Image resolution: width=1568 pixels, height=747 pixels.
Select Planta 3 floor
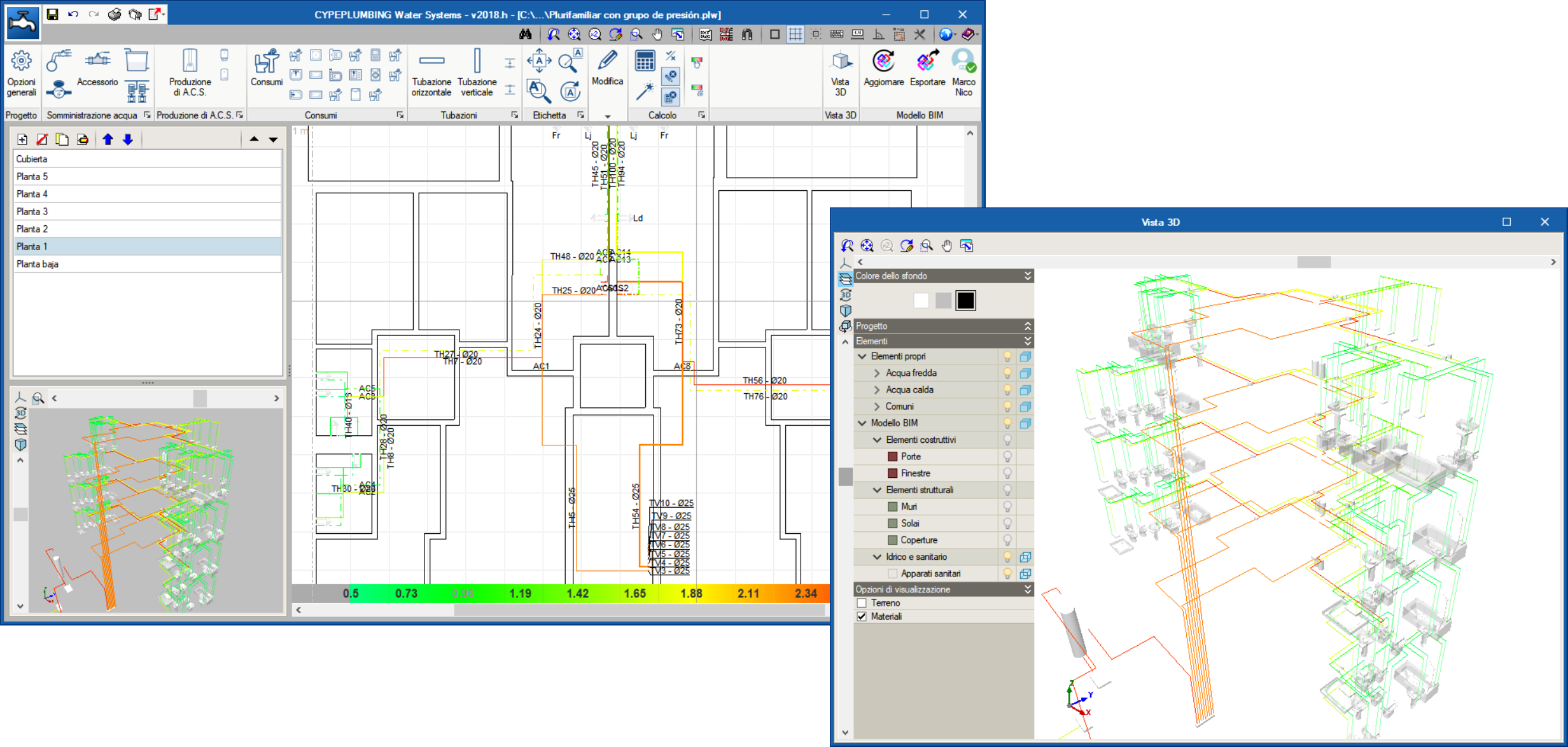click(148, 211)
